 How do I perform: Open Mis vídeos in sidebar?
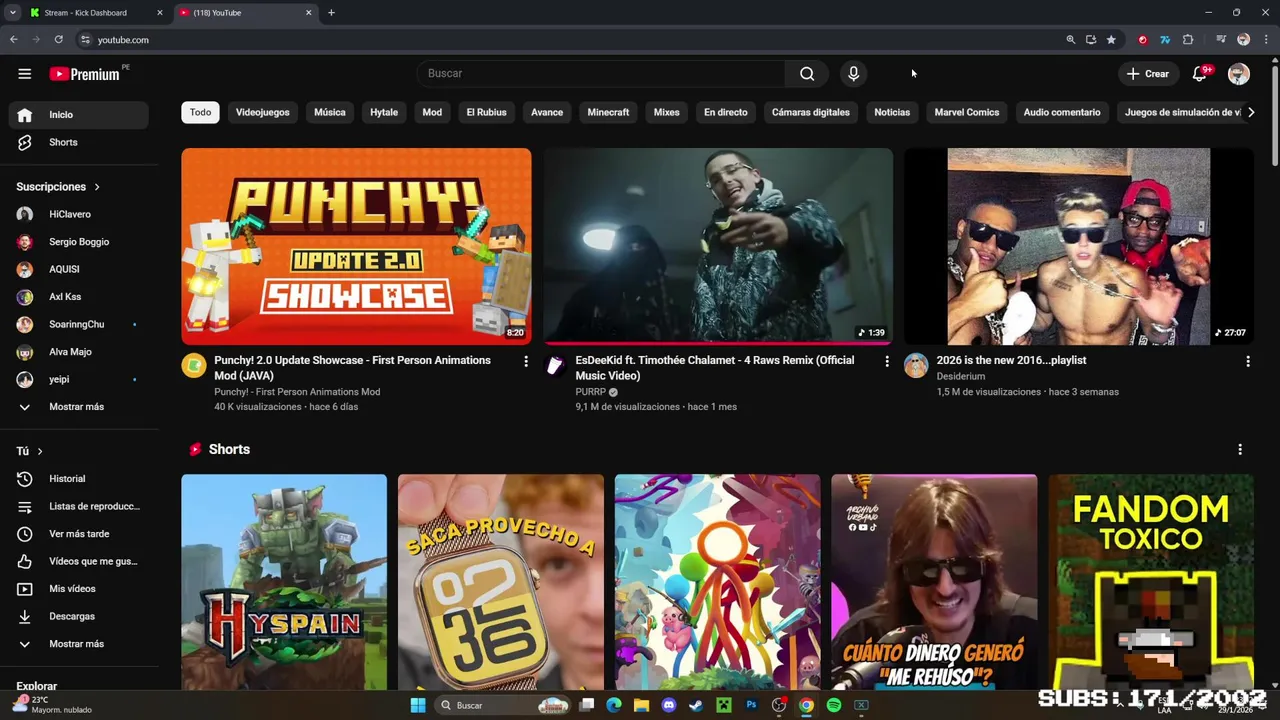coord(80,589)
